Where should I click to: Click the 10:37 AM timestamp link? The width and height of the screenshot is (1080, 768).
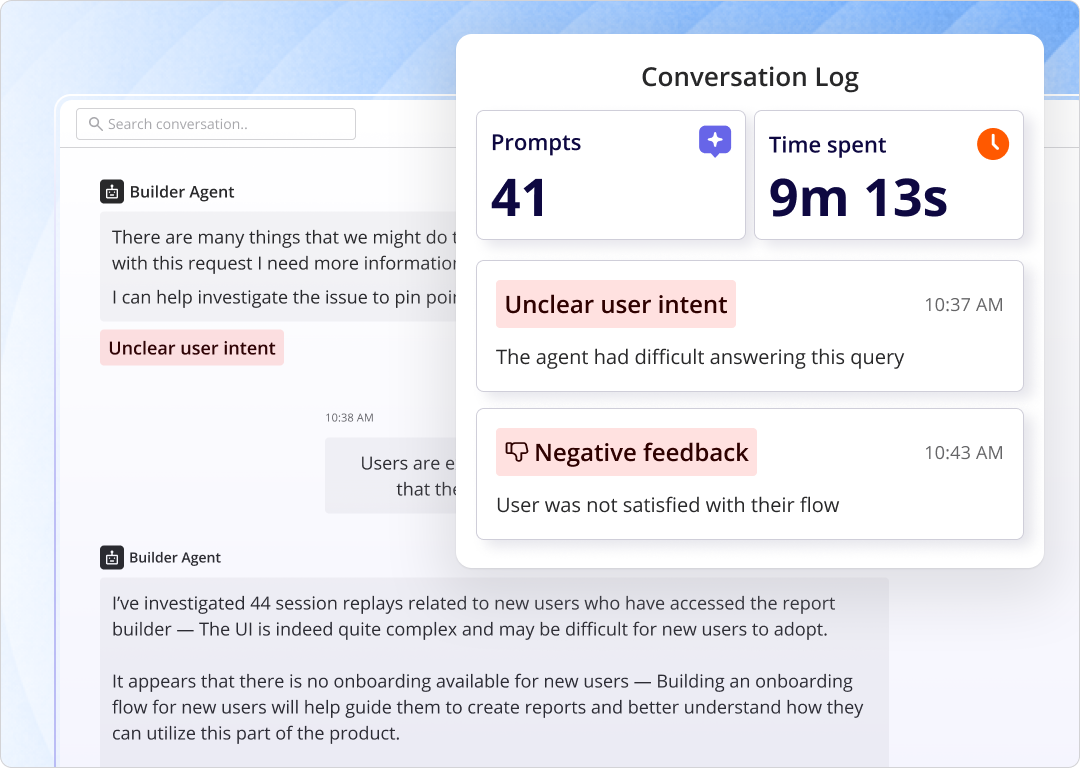pos(963,304)
